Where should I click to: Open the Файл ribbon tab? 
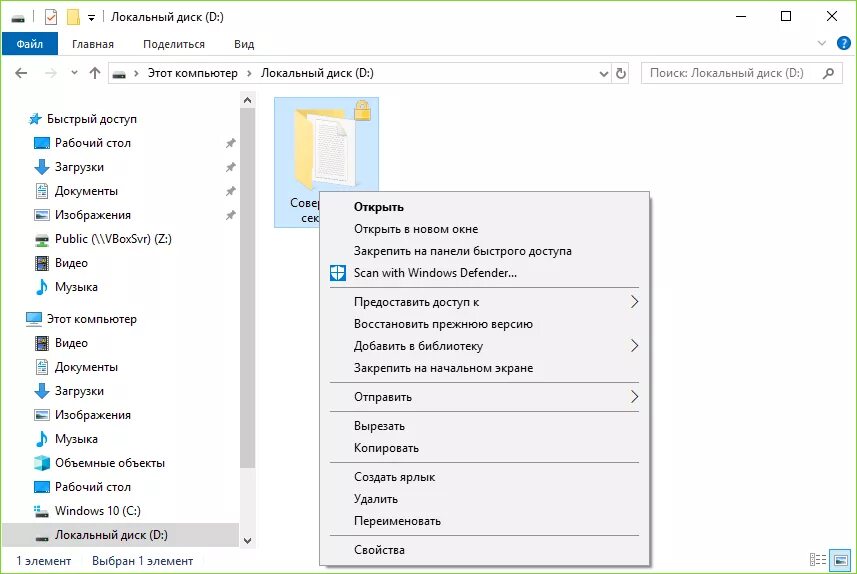(30, 44)
